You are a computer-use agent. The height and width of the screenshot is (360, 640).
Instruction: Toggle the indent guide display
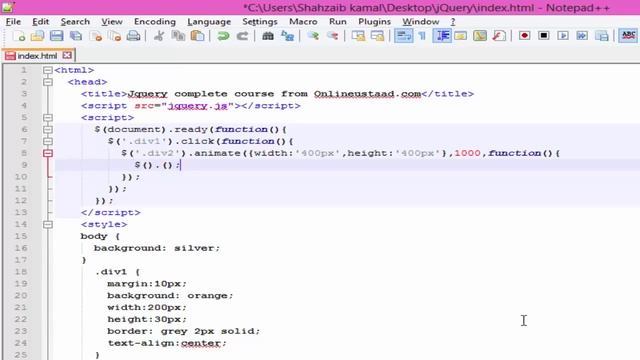coord(442,36)
